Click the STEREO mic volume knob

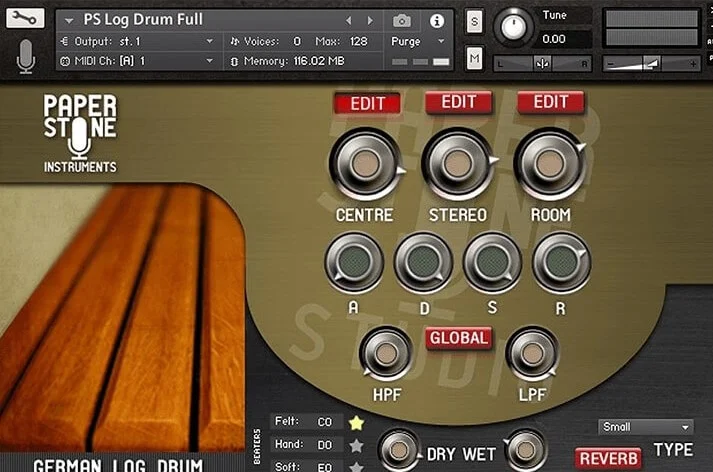pos(458,164)
